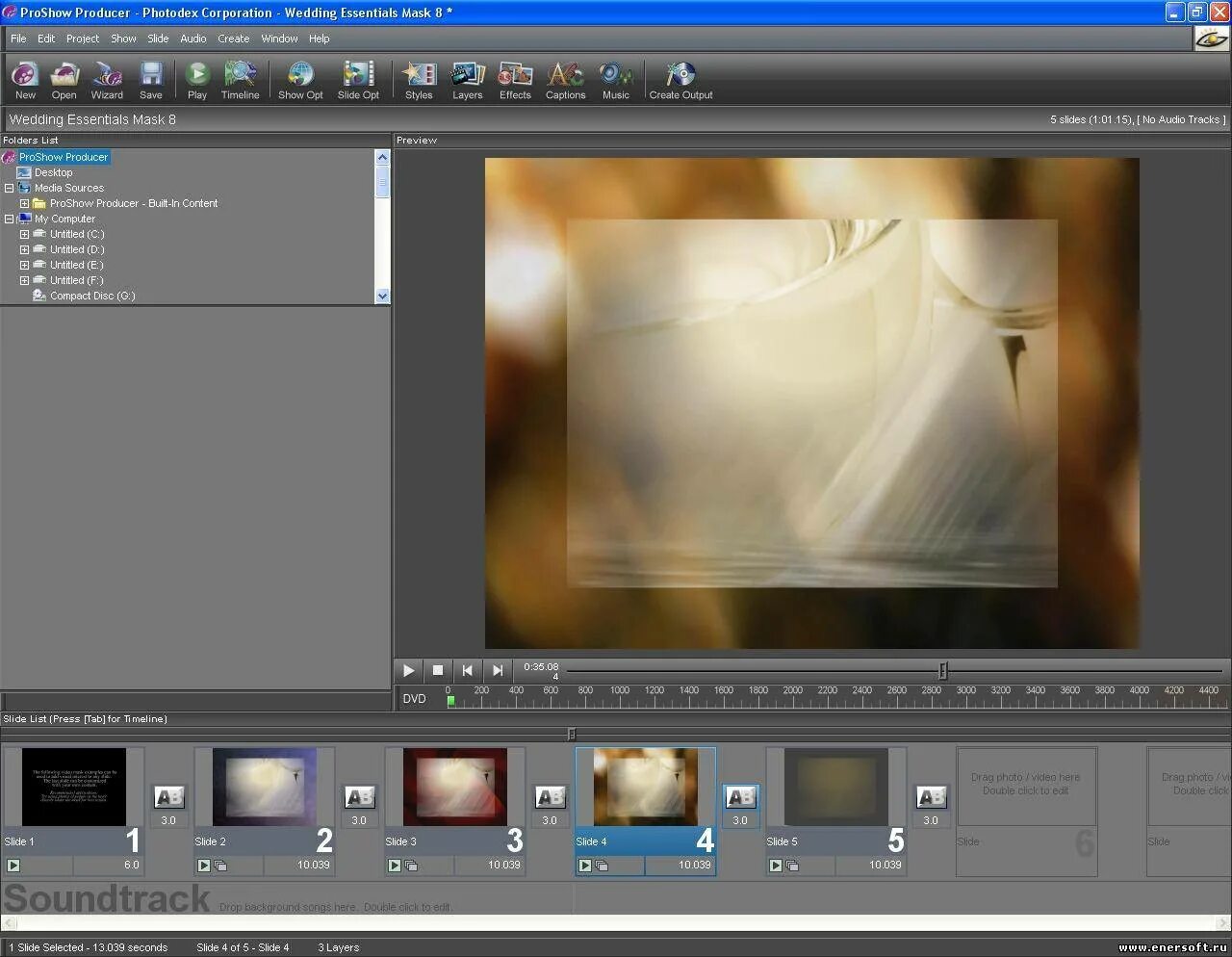1232x957 pixels.
Task: Play Slide 1 from its play icon
Action: (13, 866)
